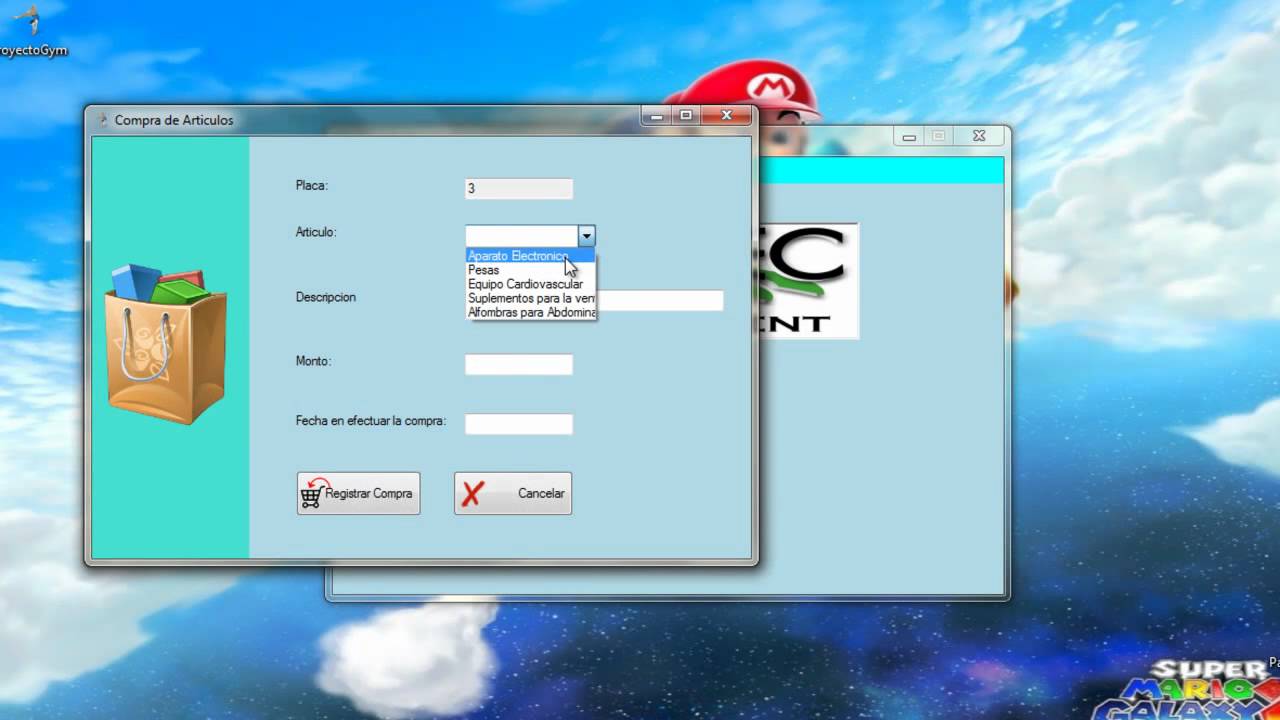Screen dimensions: 1280x720
Task: Close the background window
Action: (x=979, y=137)
